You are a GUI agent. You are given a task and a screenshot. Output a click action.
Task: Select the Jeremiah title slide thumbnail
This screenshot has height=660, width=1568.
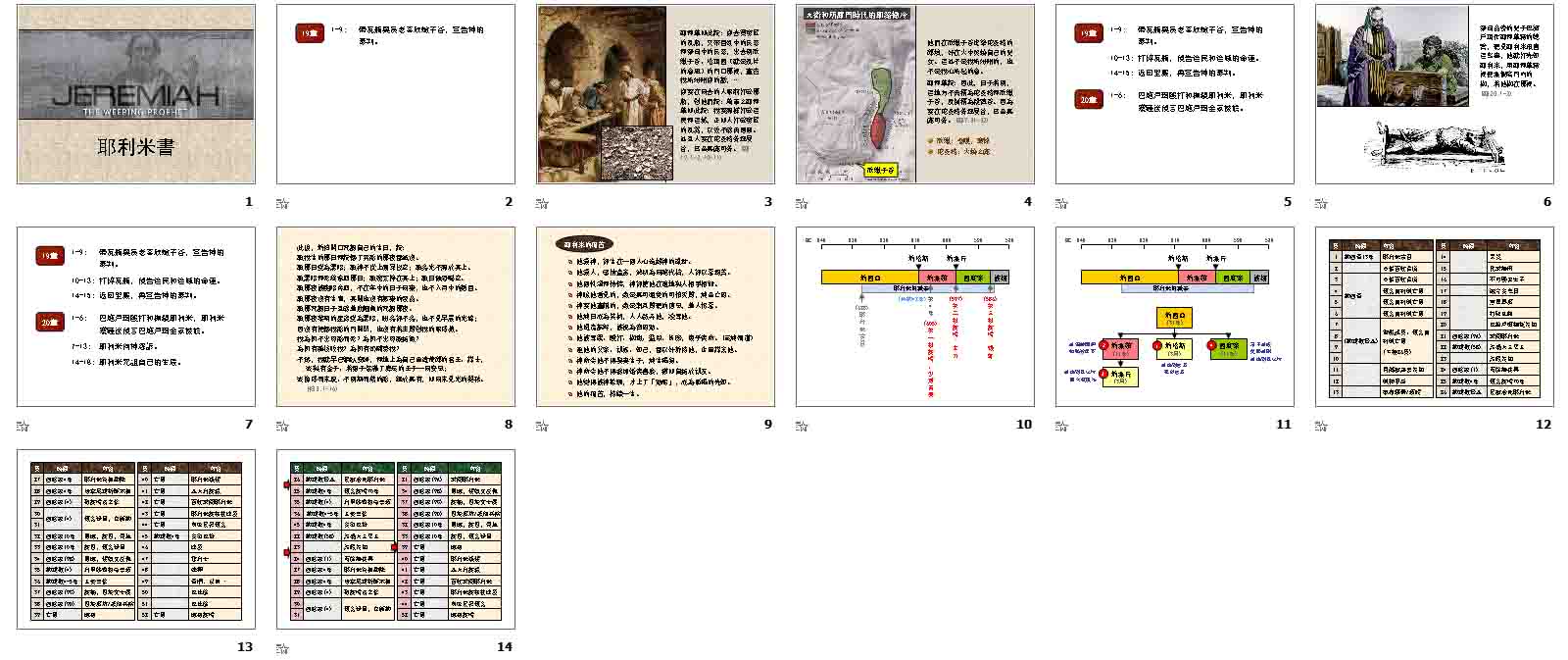136,94
